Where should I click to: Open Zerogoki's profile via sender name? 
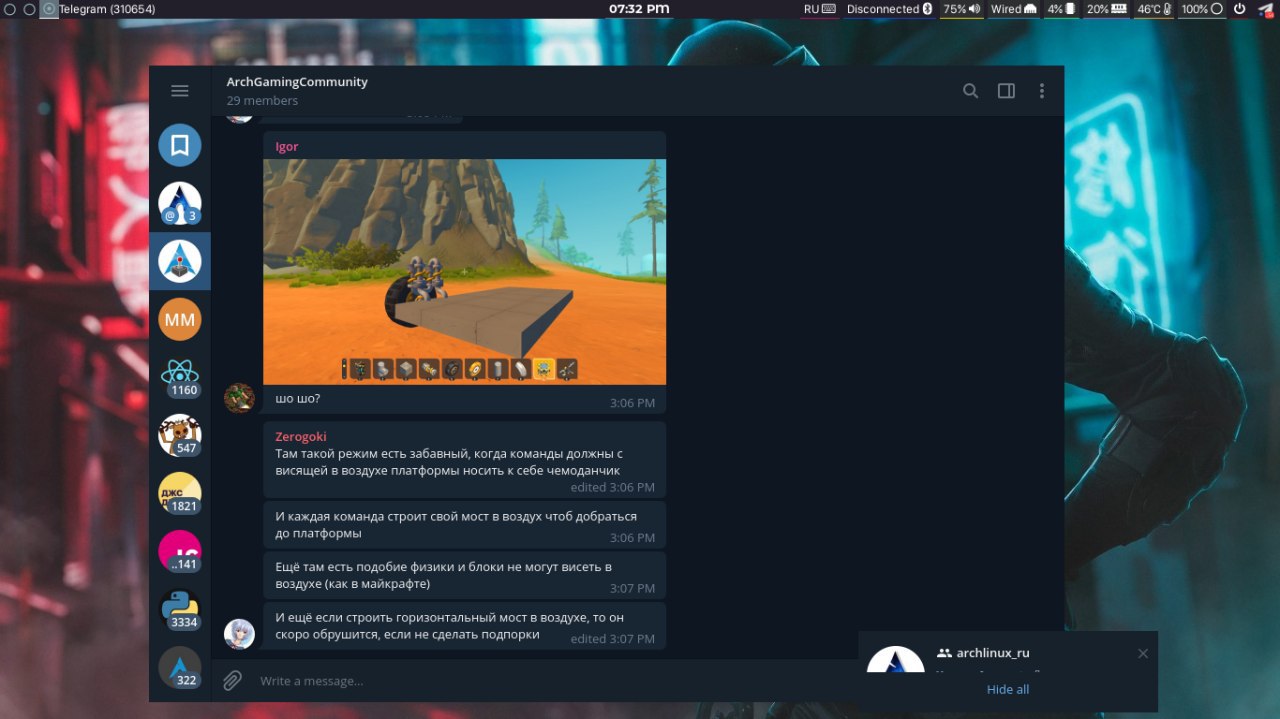pos(301,437)
